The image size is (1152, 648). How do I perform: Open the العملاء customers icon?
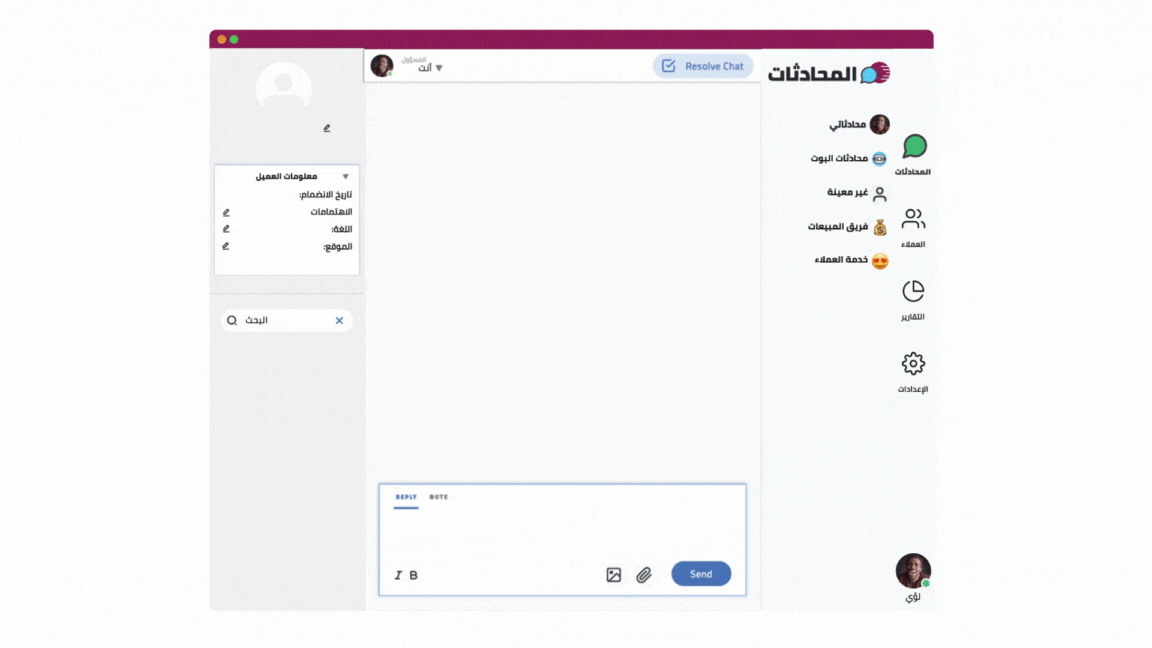click(913, 219)
